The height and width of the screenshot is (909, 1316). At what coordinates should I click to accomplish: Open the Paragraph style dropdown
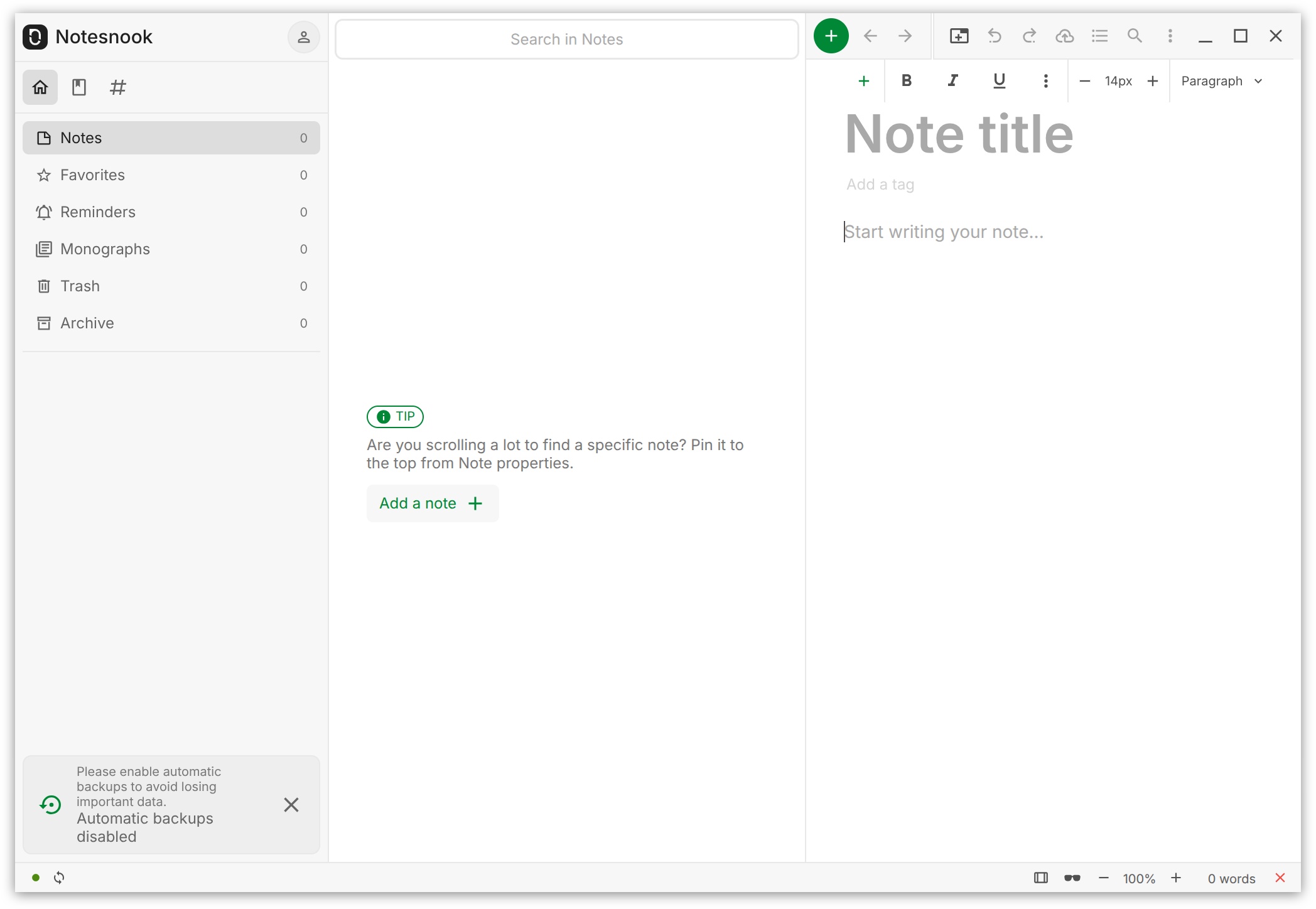(1221, 81)
